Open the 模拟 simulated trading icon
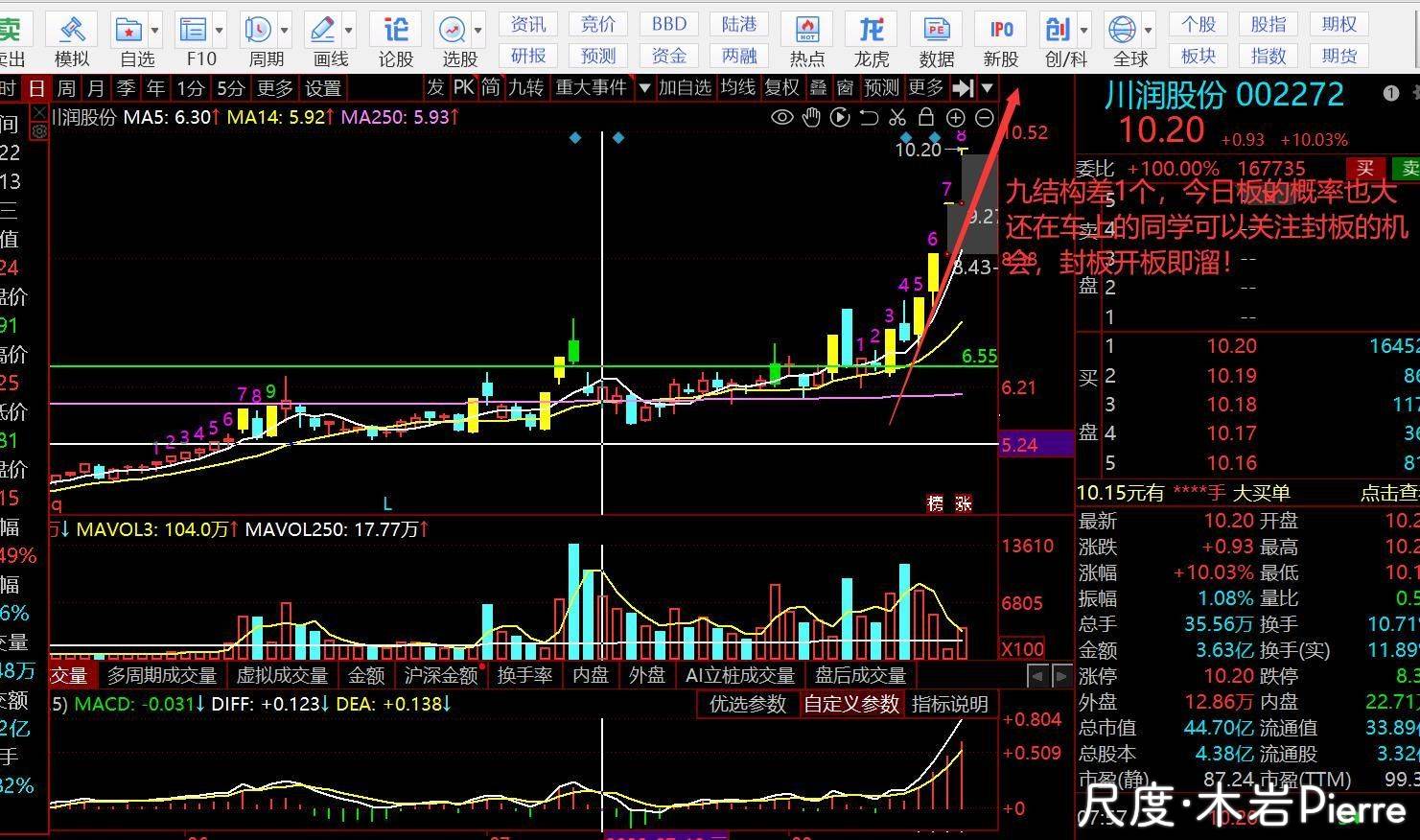This screenshot has height=840, width=1420. coord(72,39)
